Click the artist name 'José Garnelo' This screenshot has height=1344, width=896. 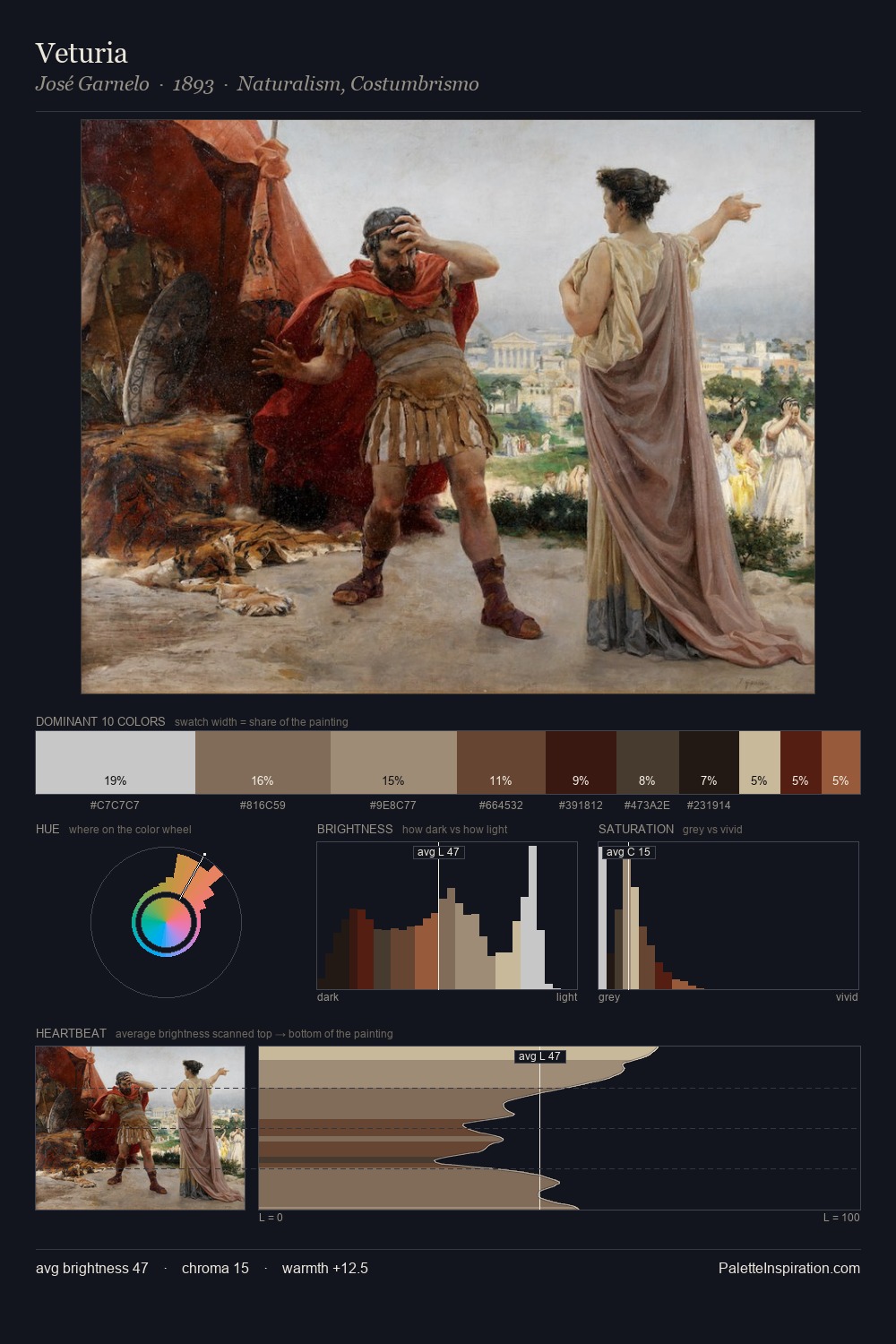(x=92, y=84)
